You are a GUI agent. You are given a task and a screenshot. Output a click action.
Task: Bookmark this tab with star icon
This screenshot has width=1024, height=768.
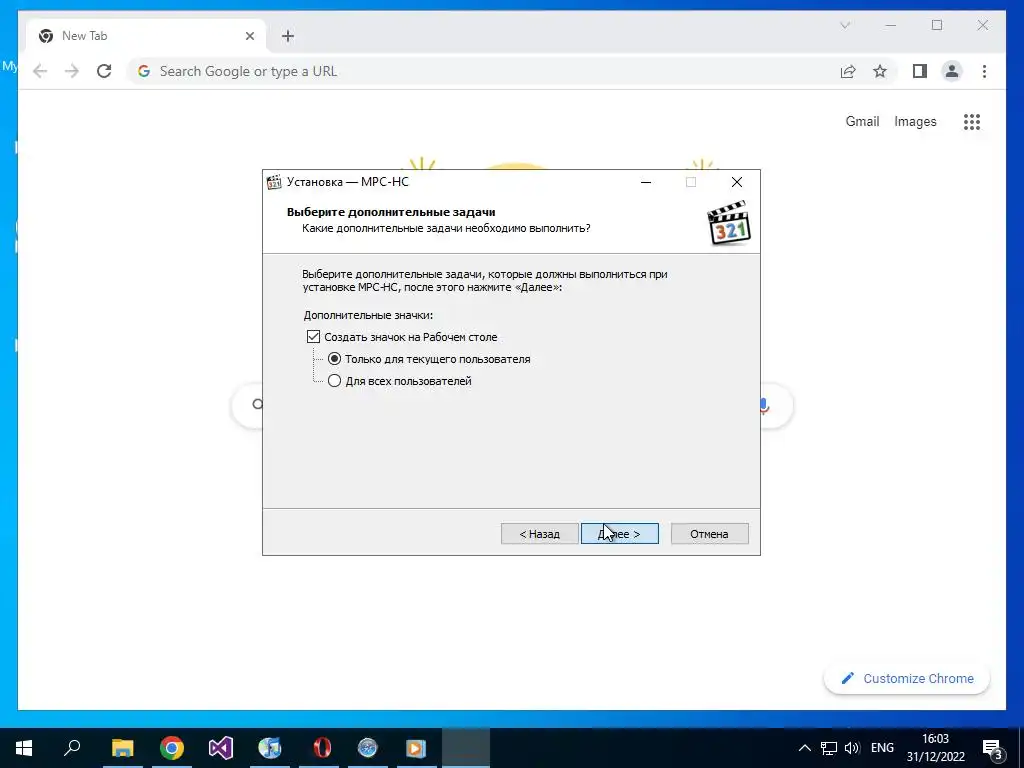pos(880,71)
